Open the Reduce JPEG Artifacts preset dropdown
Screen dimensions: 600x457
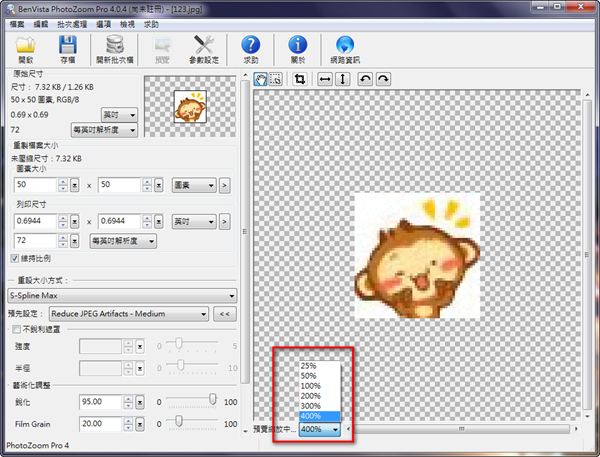(203, 313)
